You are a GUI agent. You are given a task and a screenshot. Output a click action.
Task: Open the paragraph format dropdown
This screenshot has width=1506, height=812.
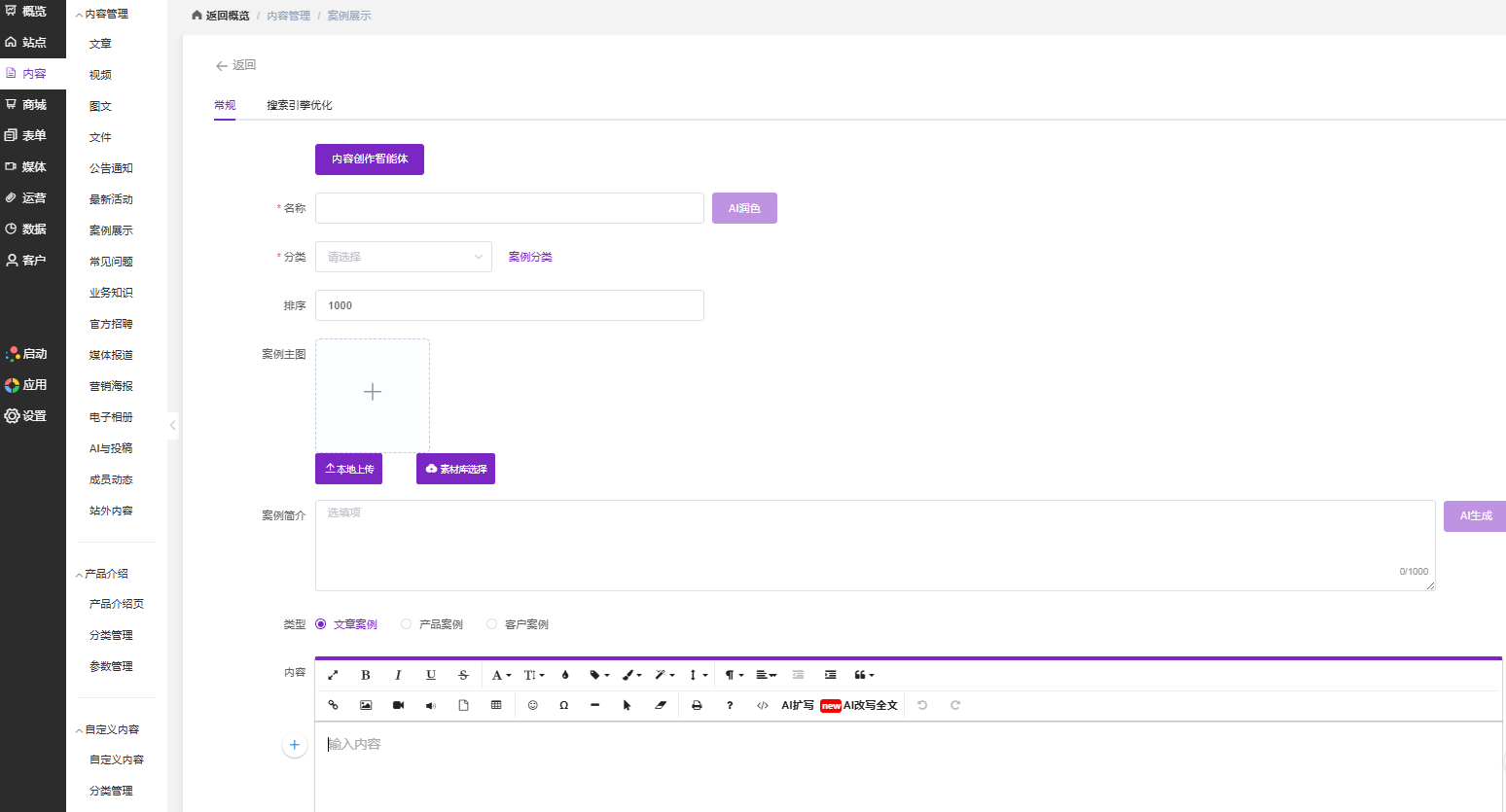(735, 675)
